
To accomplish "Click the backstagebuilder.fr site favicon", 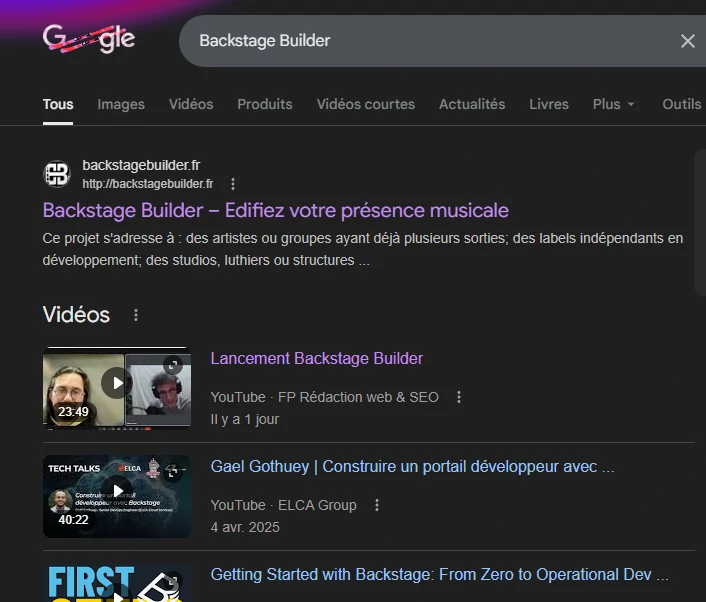I will [x=57, y=174].
